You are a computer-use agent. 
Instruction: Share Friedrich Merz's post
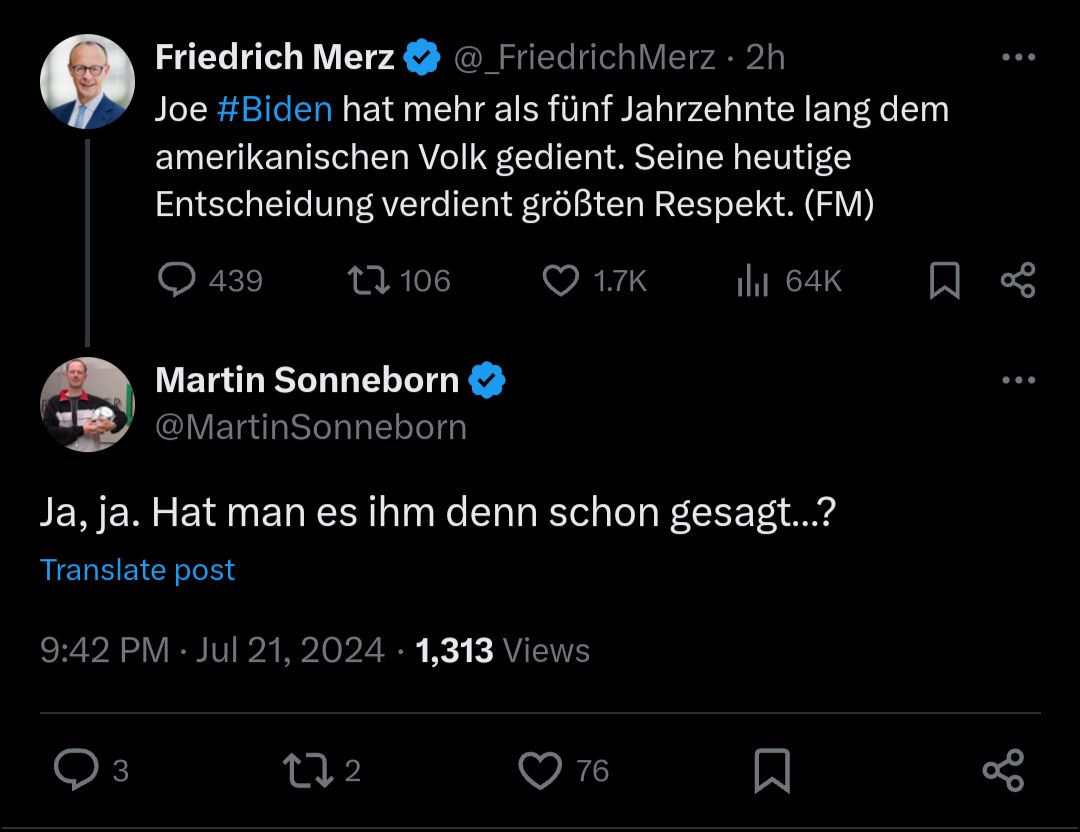click(x=1018, y=281)
